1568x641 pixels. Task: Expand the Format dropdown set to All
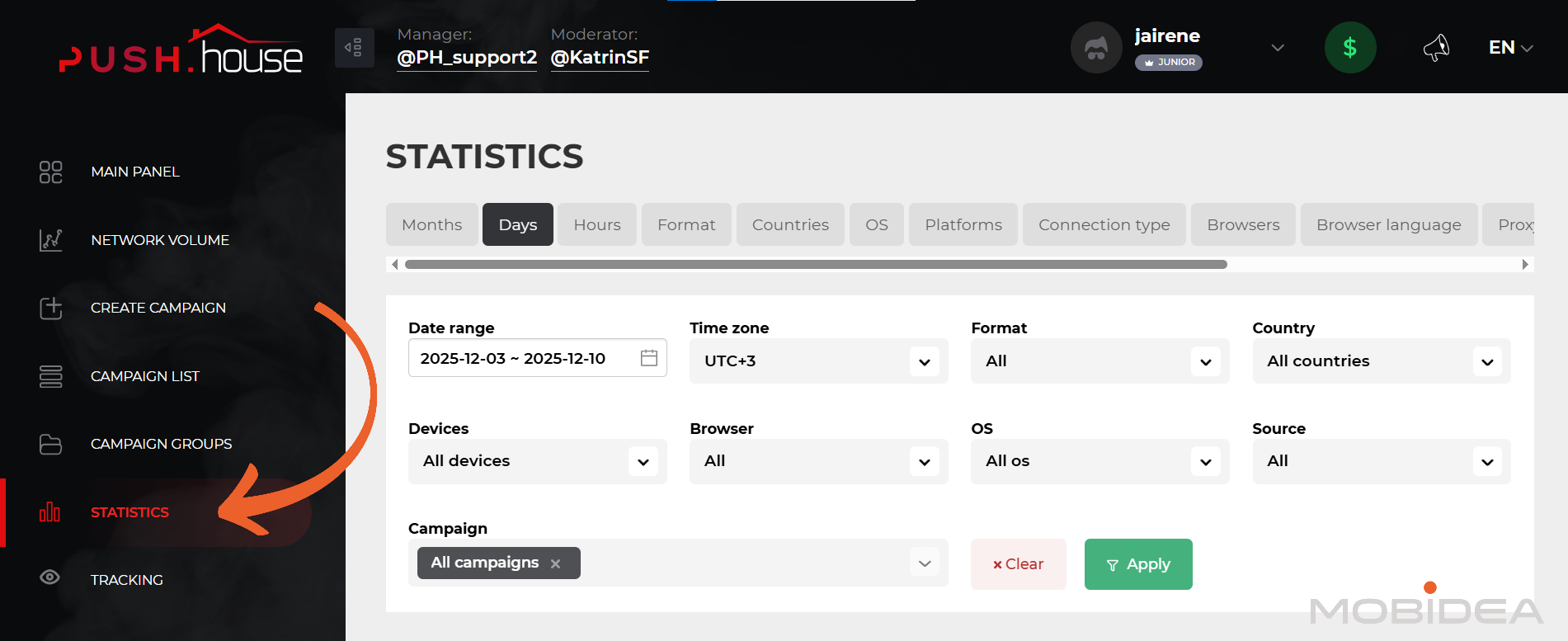[x=1205, y=361]
